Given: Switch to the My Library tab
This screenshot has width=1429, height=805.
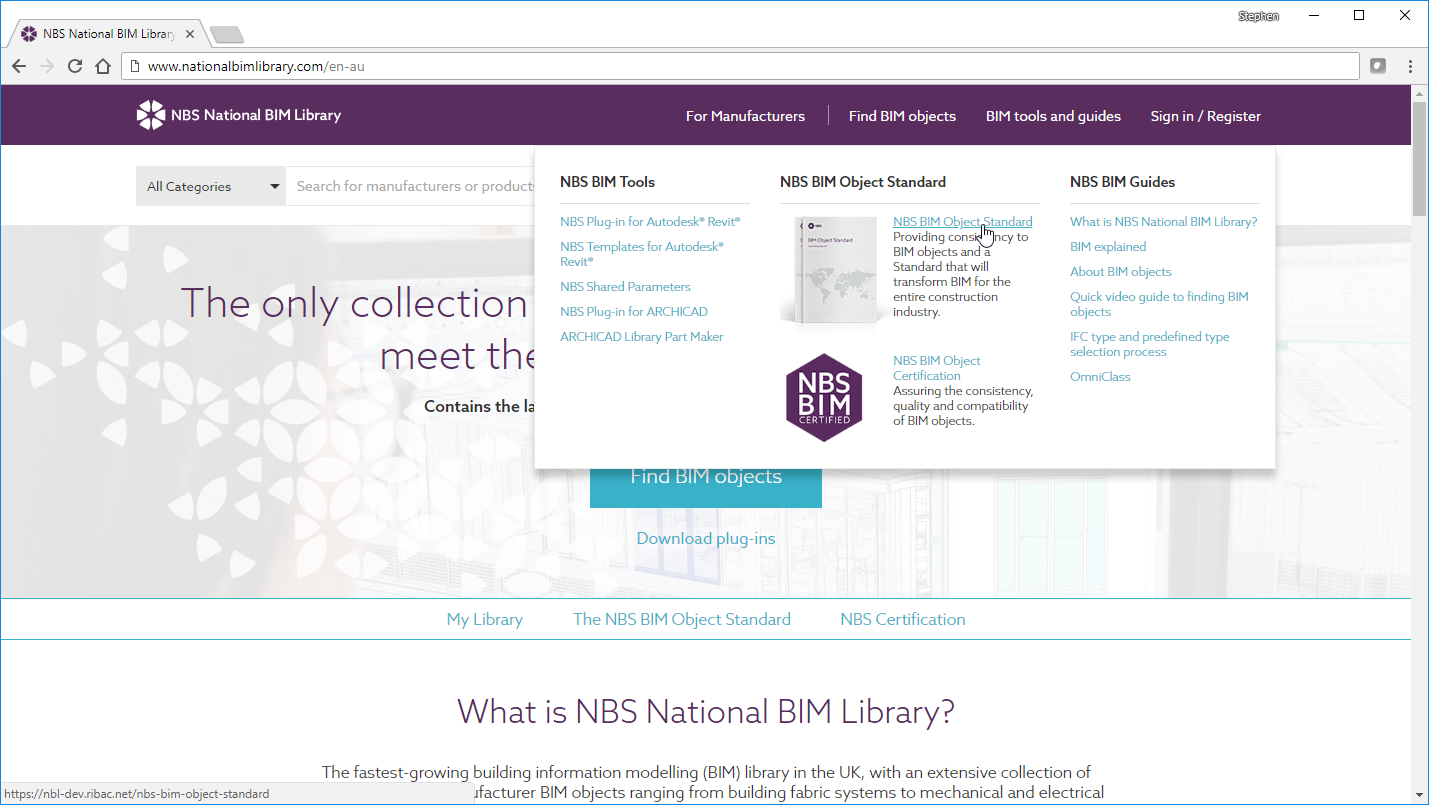Looking at the screenshot, I should 485,619.
